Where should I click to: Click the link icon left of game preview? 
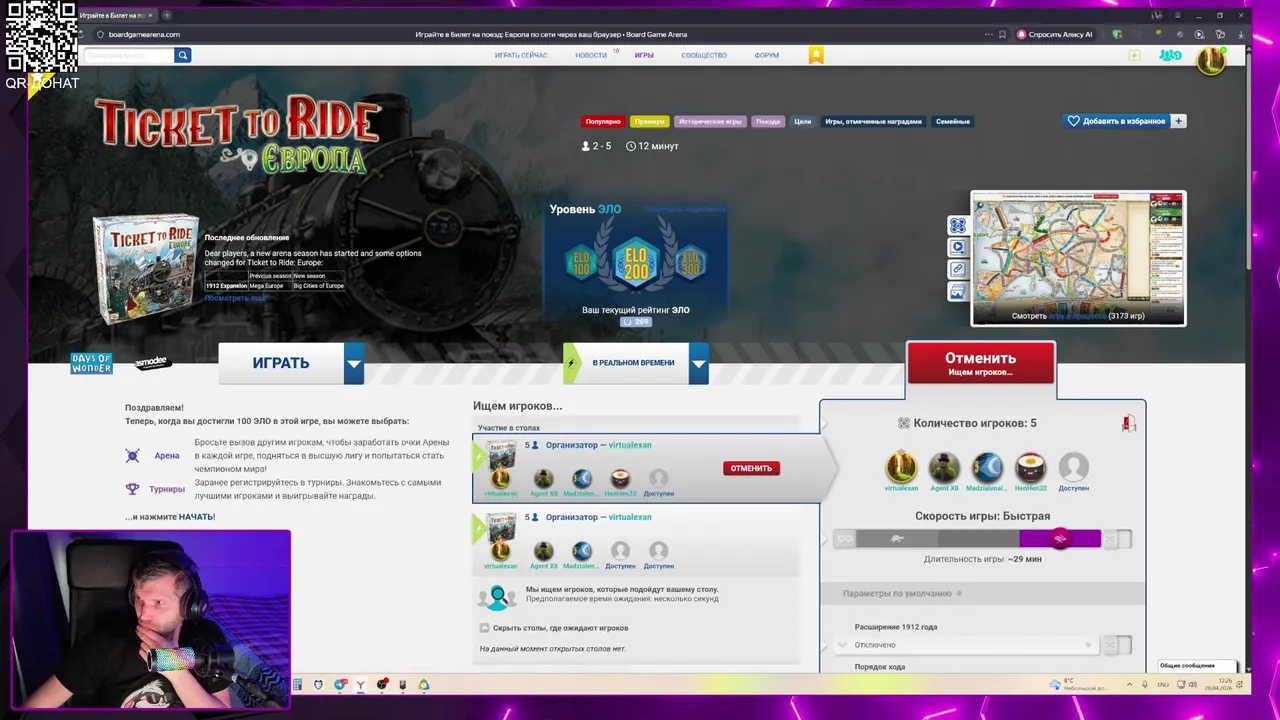(x=957, y=269)
